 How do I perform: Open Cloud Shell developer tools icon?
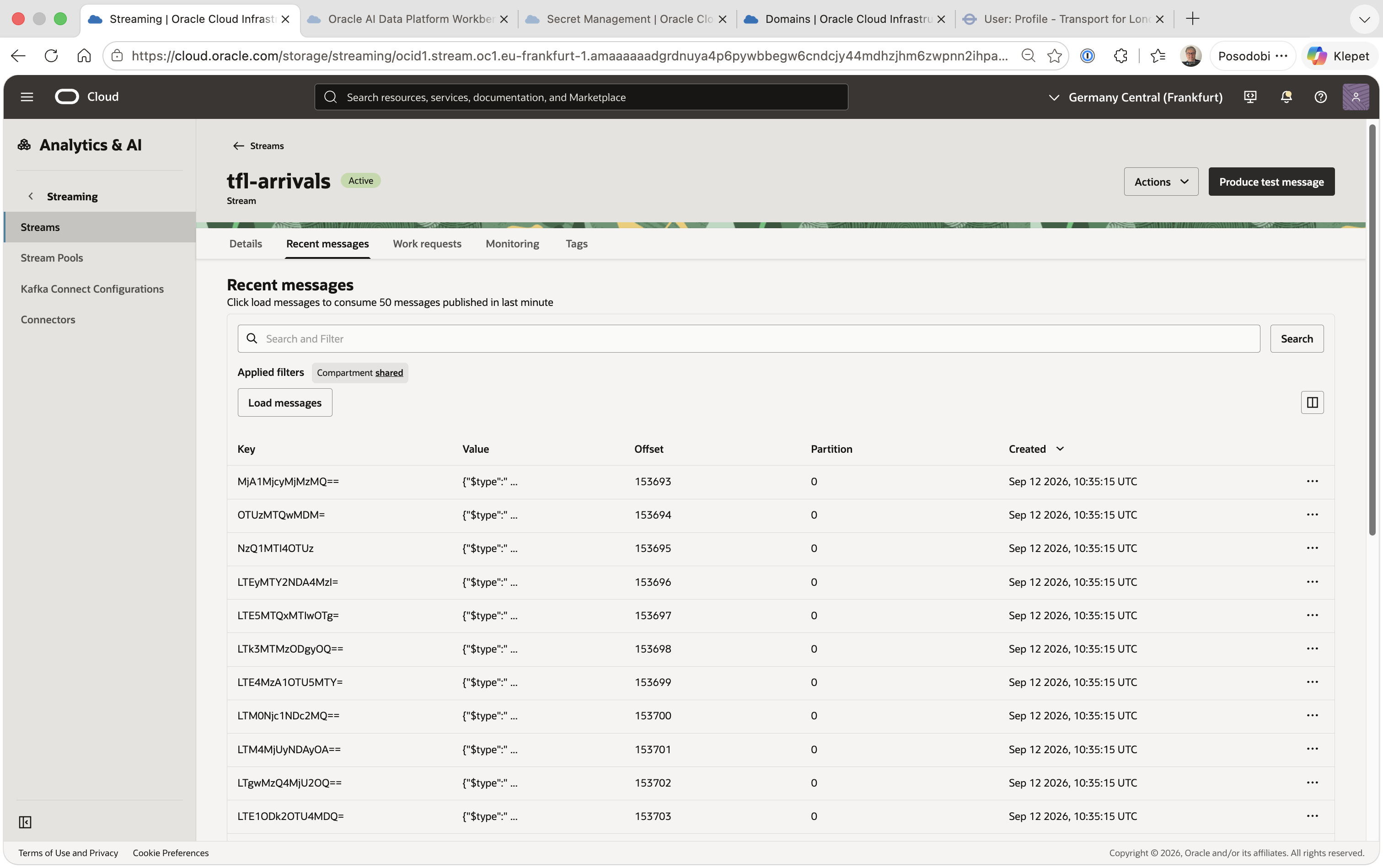point(1250,97)
